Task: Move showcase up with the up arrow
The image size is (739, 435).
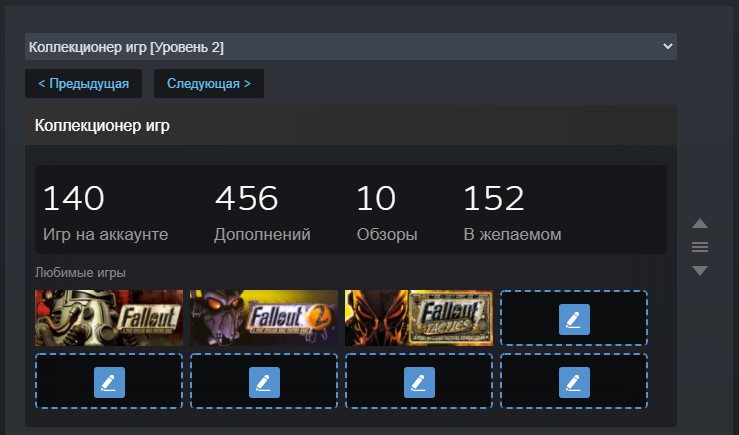Action: click(x=700, y=223)
